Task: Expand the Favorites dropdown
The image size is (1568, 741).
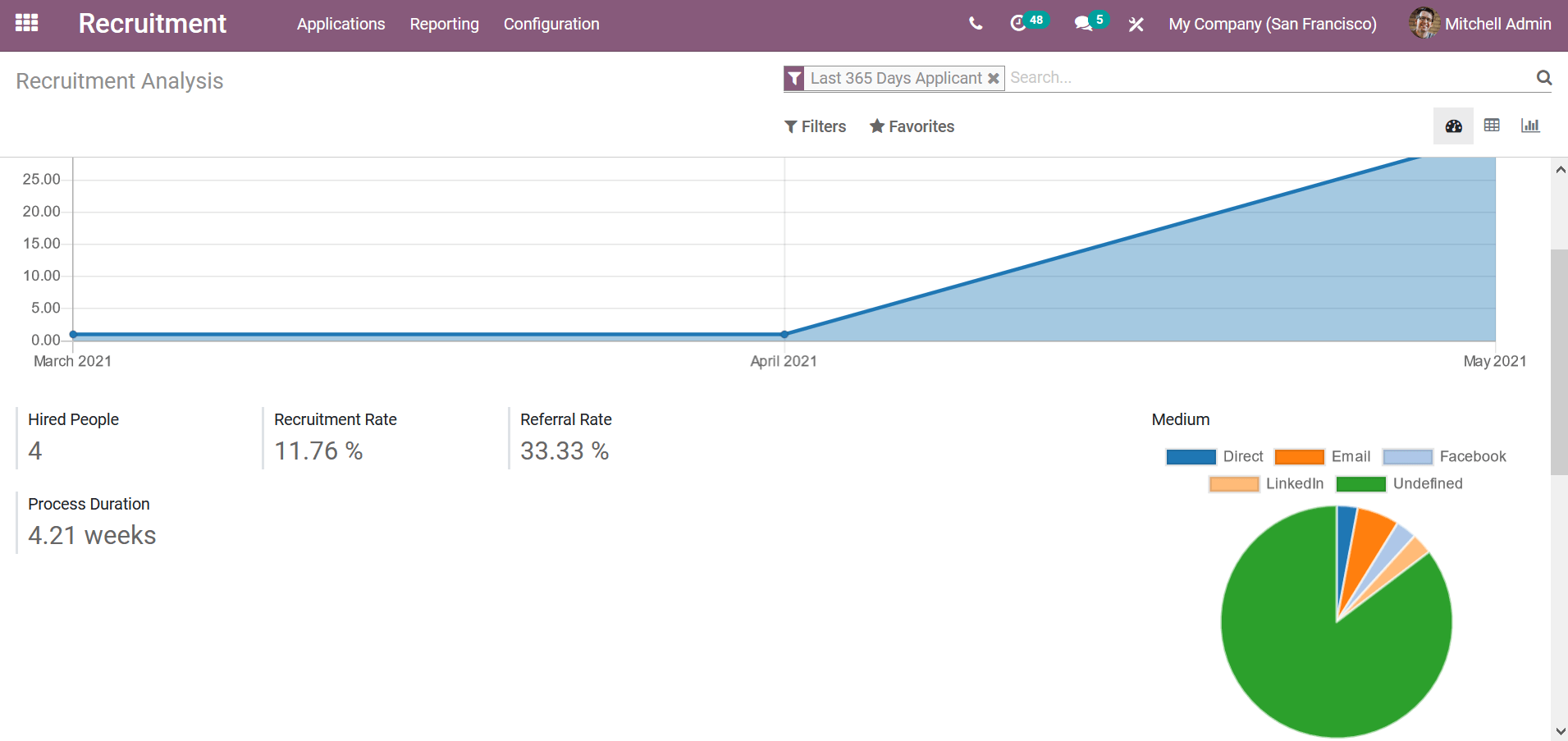Action: pos(912,126)
